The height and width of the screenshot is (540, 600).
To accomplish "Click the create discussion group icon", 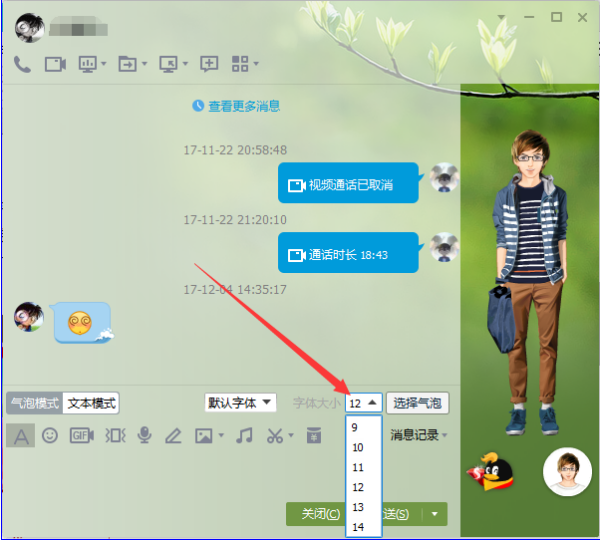I will pyautogui.click(x=209, y=64).
